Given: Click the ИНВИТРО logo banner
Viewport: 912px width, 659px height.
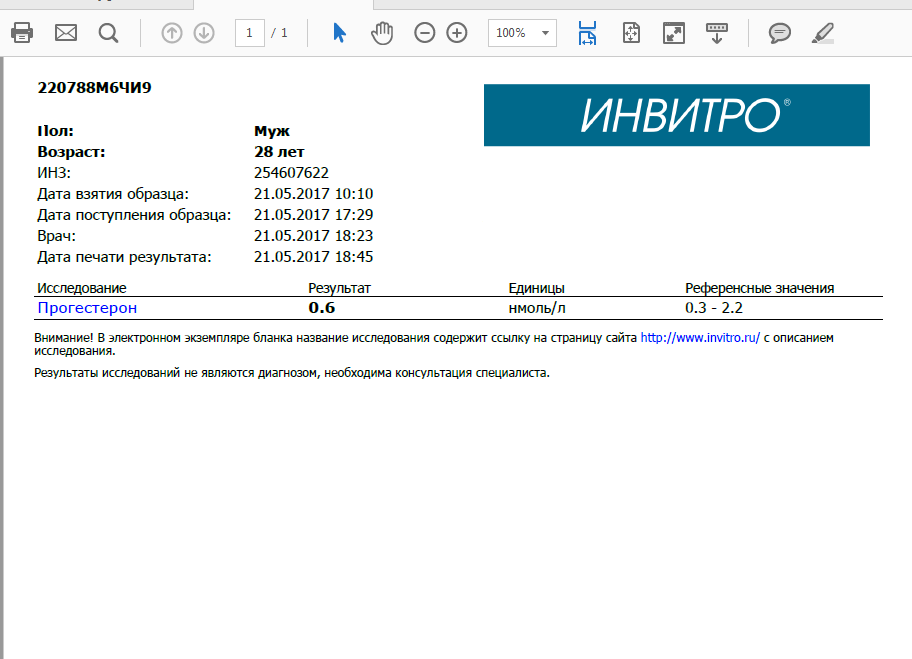Looking at the screenshot, I should [676, 115].
